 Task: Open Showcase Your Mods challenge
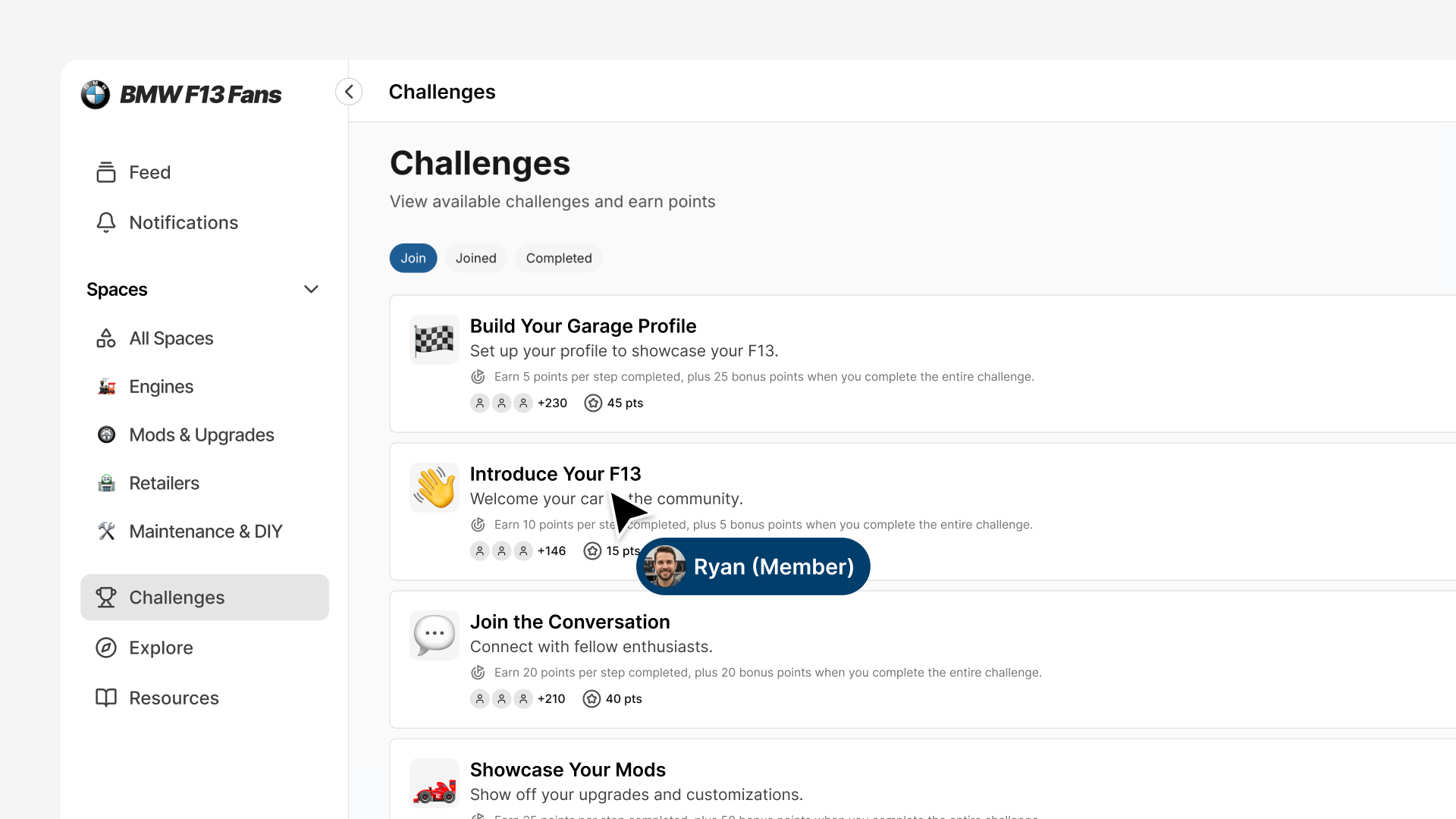coord(567,770)
